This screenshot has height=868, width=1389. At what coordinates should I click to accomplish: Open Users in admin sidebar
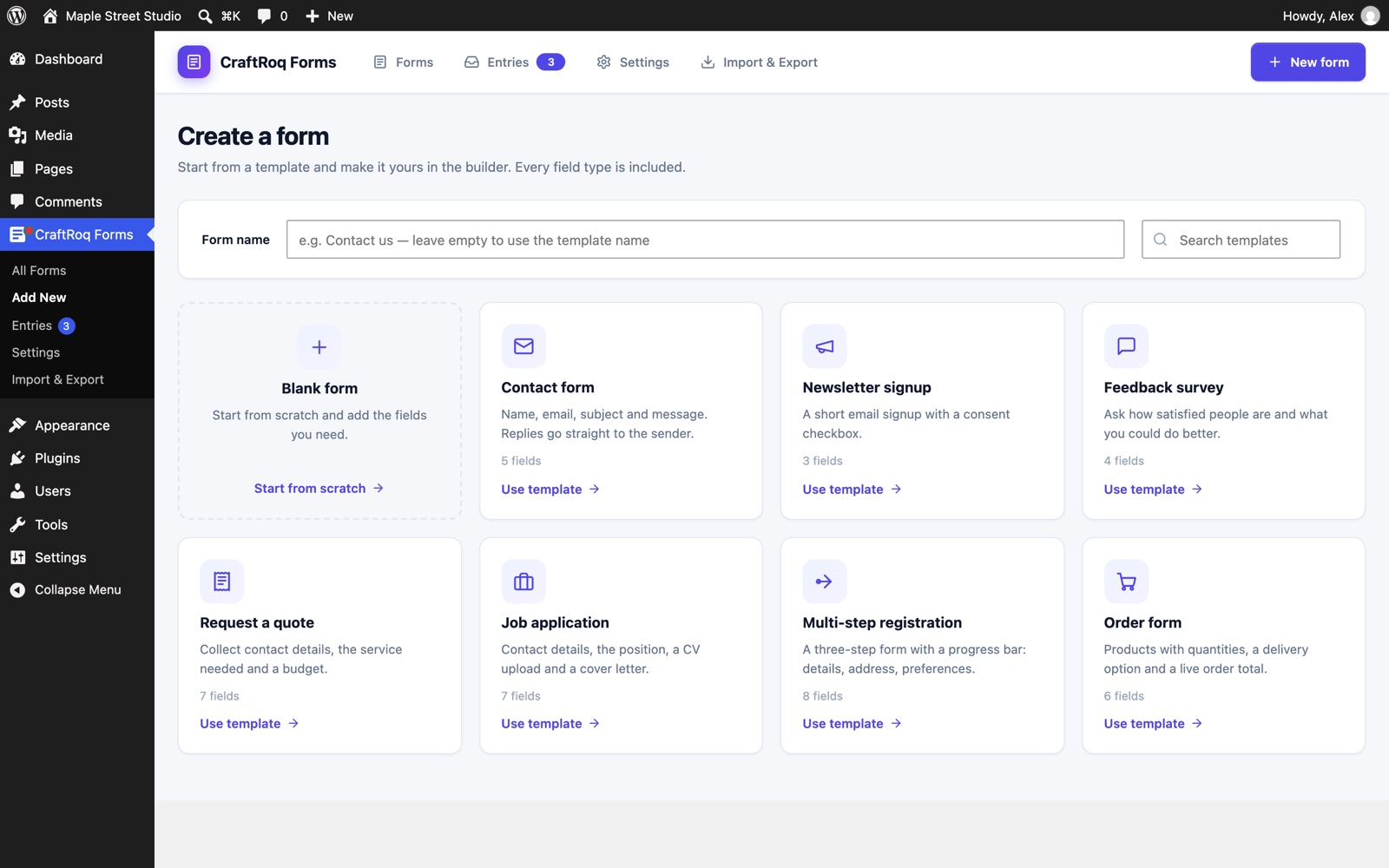(77, 491)
